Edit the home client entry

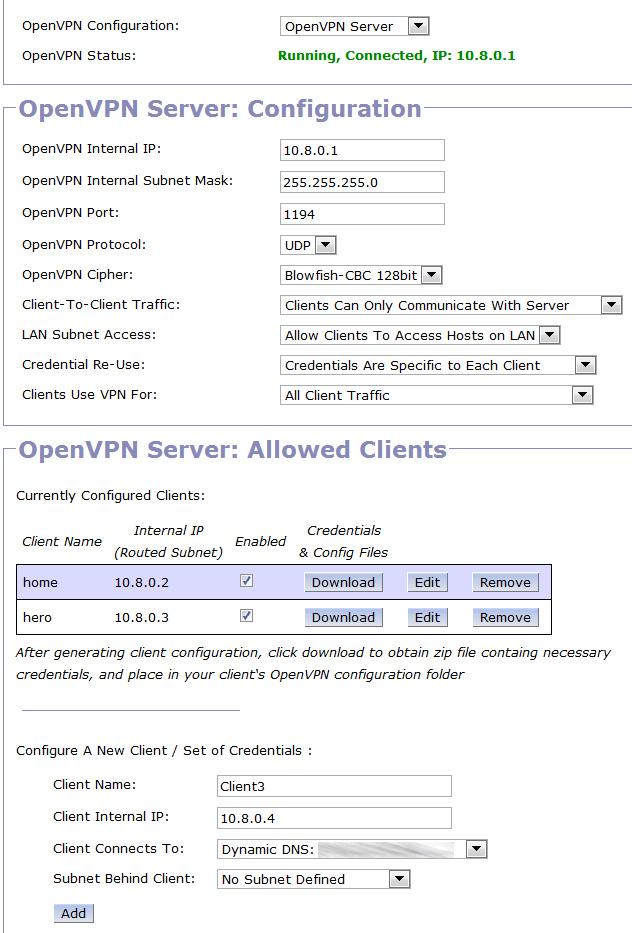[x=427, y=582]
